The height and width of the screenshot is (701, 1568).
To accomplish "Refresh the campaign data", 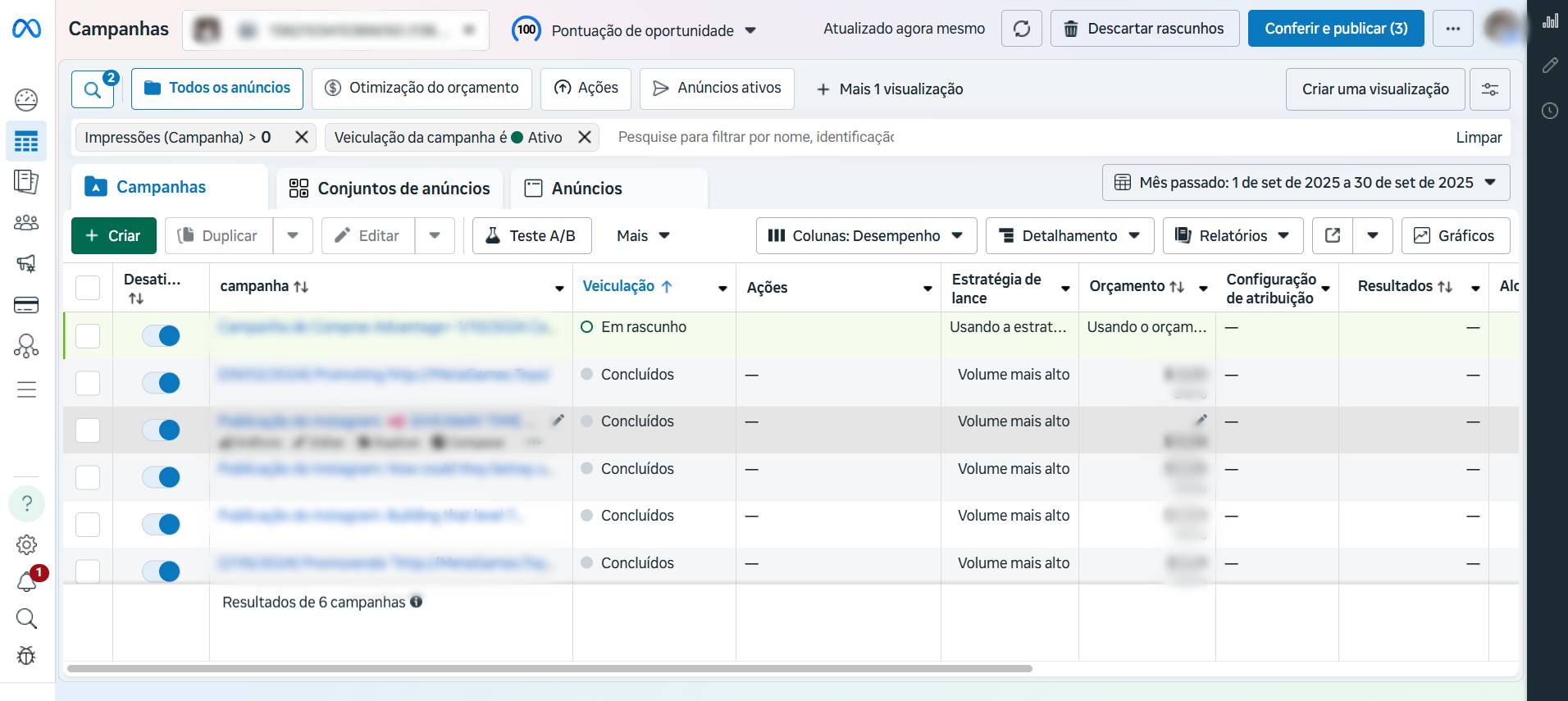I will tap(1021, 29).
